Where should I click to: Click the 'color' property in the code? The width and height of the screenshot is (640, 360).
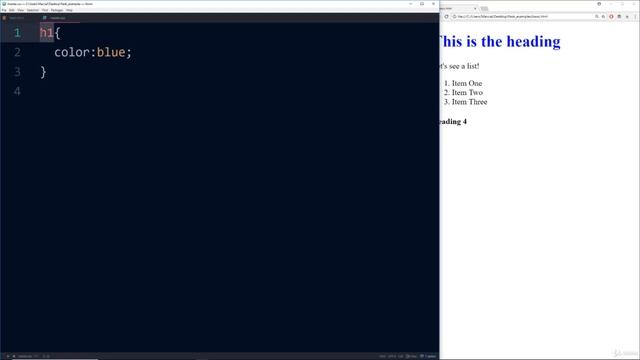point(72,52)
